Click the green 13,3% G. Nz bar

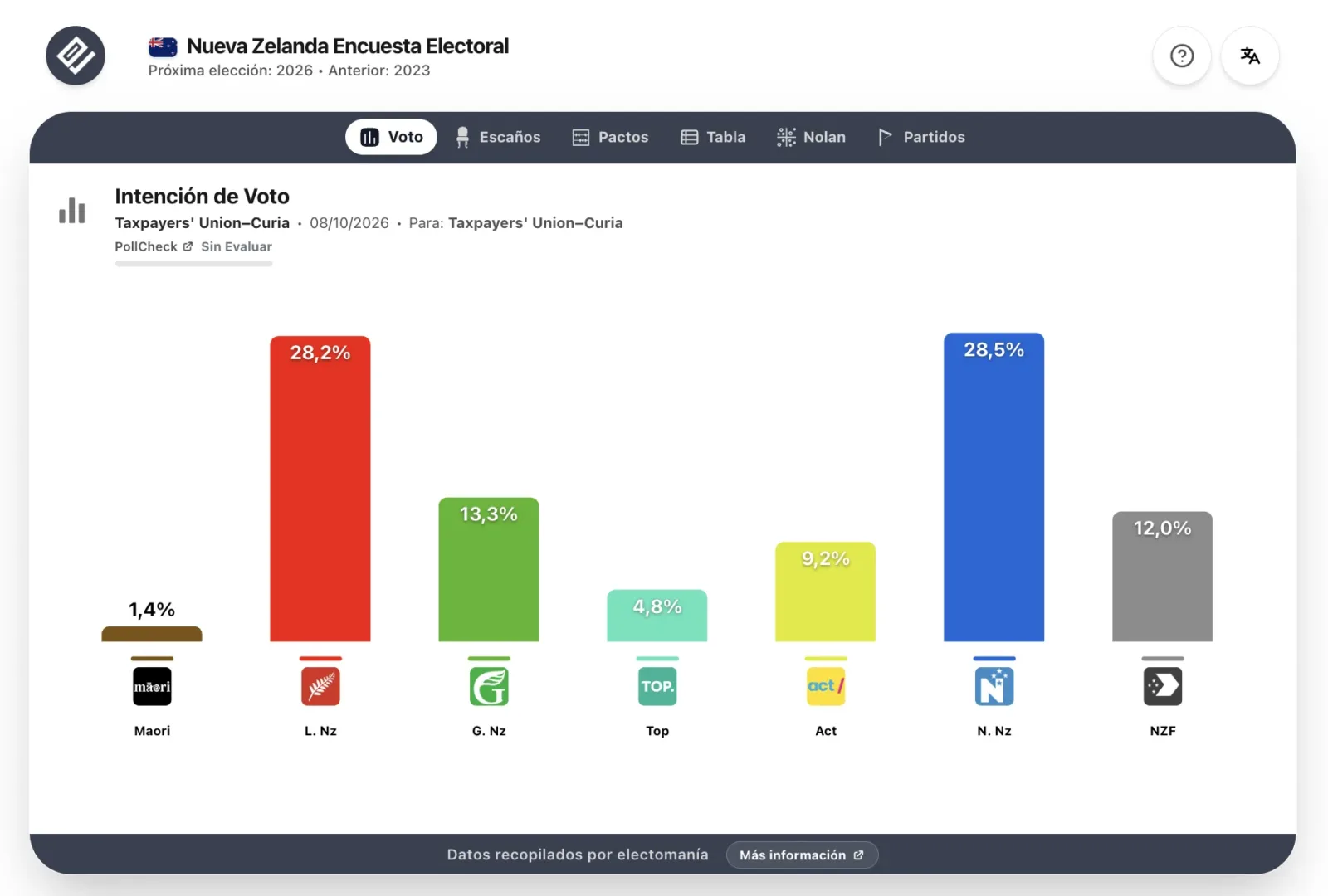tap(489, 569)
